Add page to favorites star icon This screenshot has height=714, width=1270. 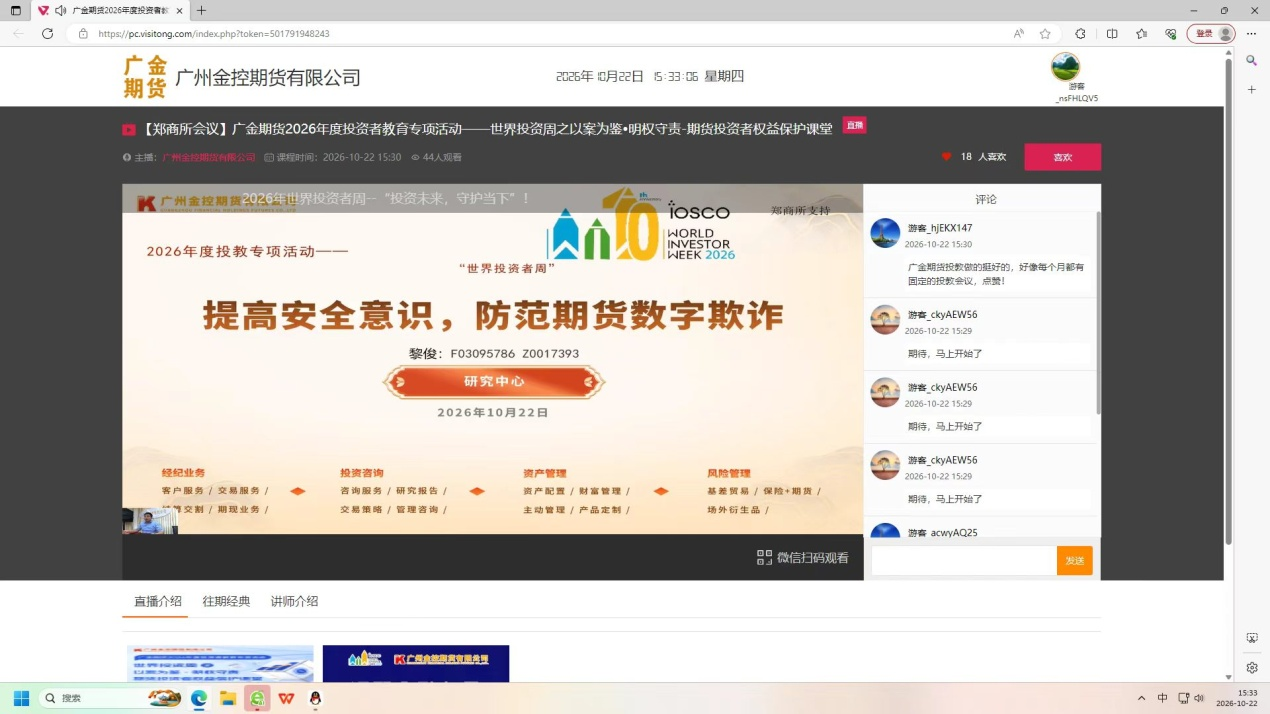1045,33
